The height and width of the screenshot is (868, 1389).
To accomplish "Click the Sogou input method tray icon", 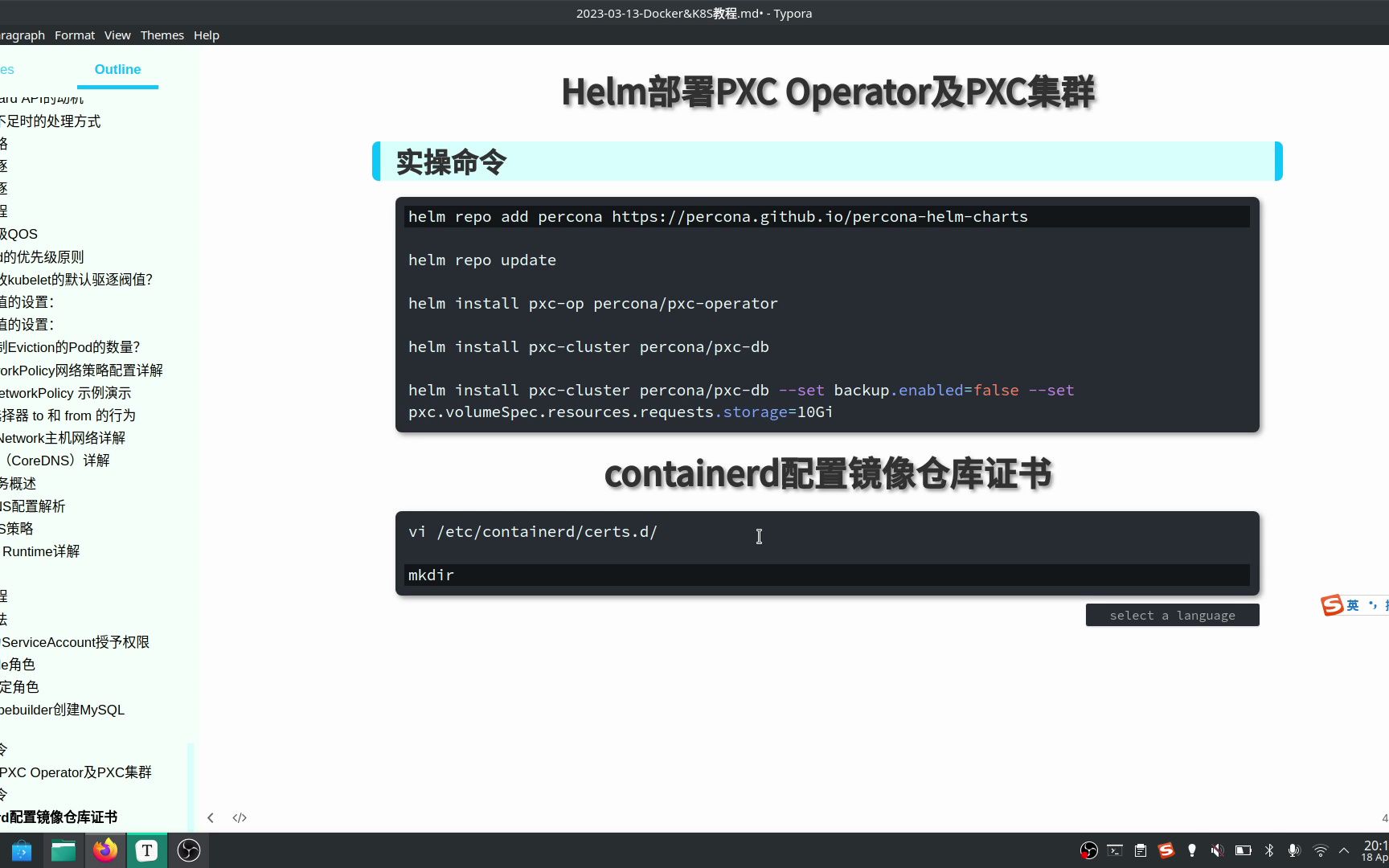I will [x=1166, y=850].
